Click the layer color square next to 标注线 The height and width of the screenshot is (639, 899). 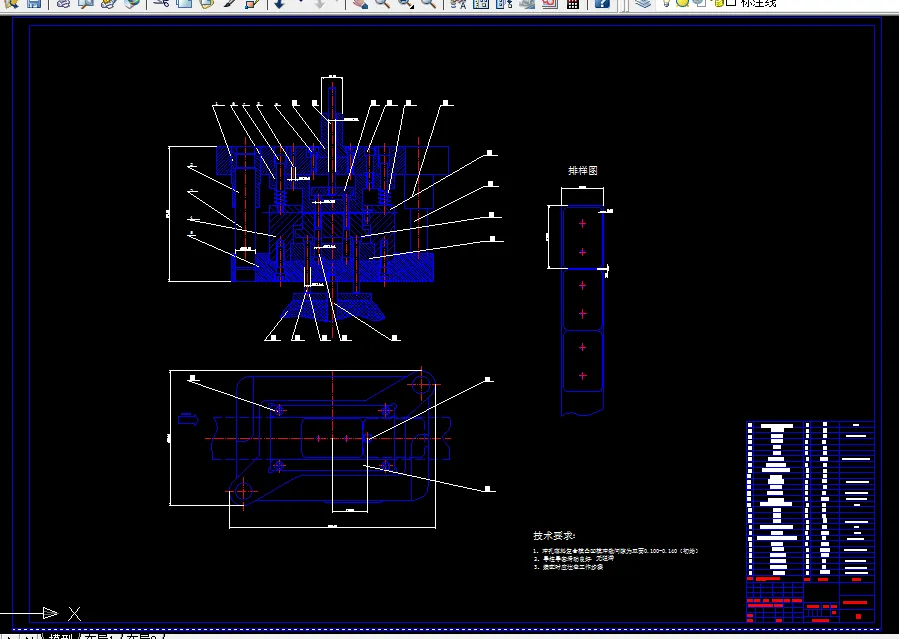tap(731, 3)
